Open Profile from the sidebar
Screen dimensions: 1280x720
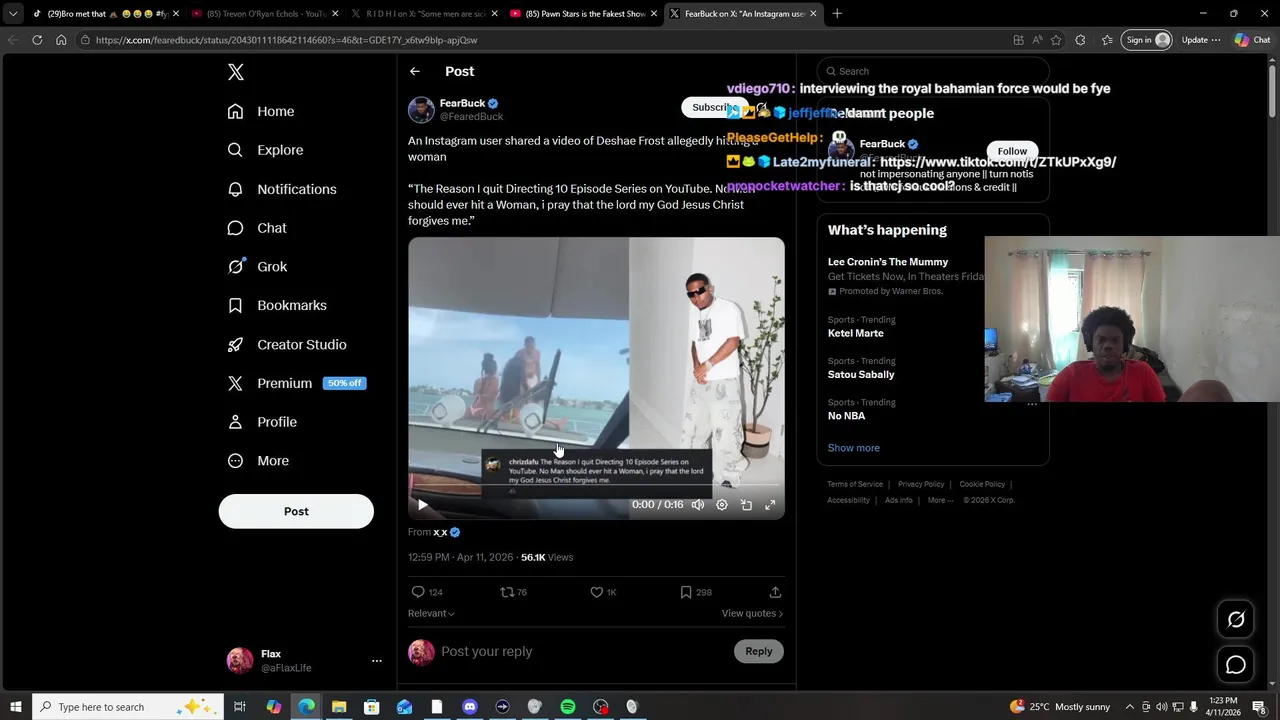262,422
